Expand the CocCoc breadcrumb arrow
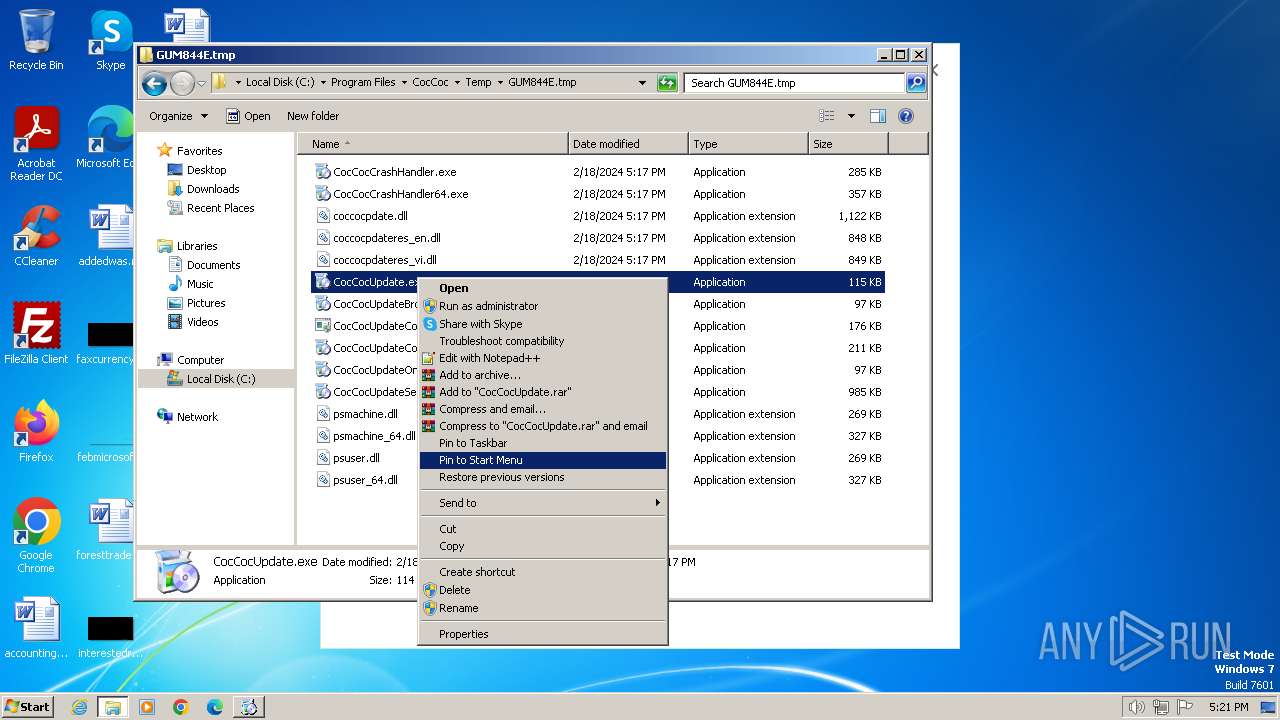 (457, 82)
